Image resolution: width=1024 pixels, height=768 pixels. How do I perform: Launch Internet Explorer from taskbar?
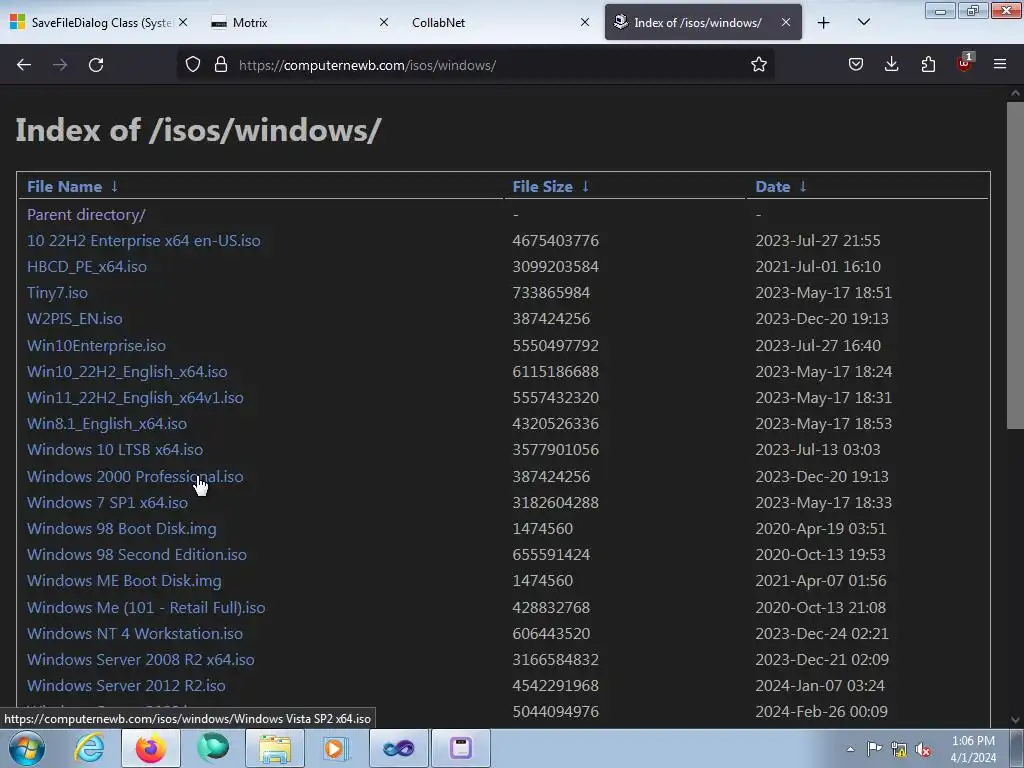tap(89, 748)
